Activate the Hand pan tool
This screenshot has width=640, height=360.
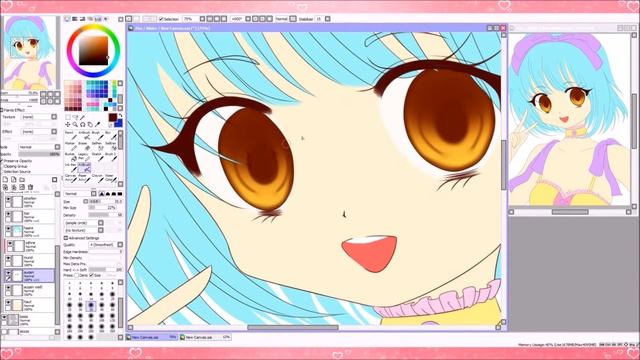(x=90, y=124)
